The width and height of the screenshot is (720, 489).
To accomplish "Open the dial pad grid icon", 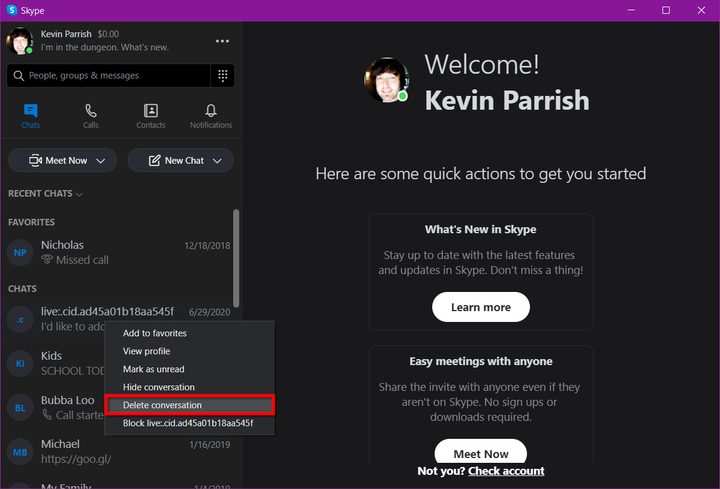I will (x=223, y=75).
